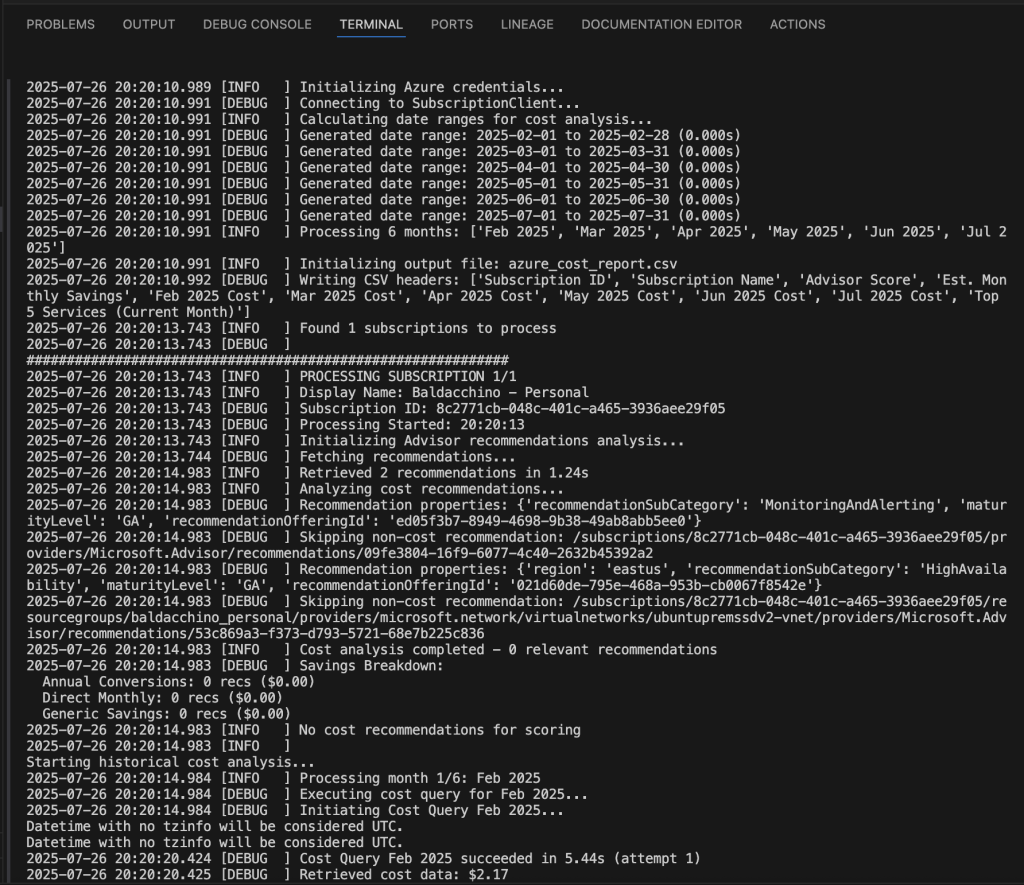Select the DEBUG CONSOLE tab
1024x885 pixels.
point(257,24)
